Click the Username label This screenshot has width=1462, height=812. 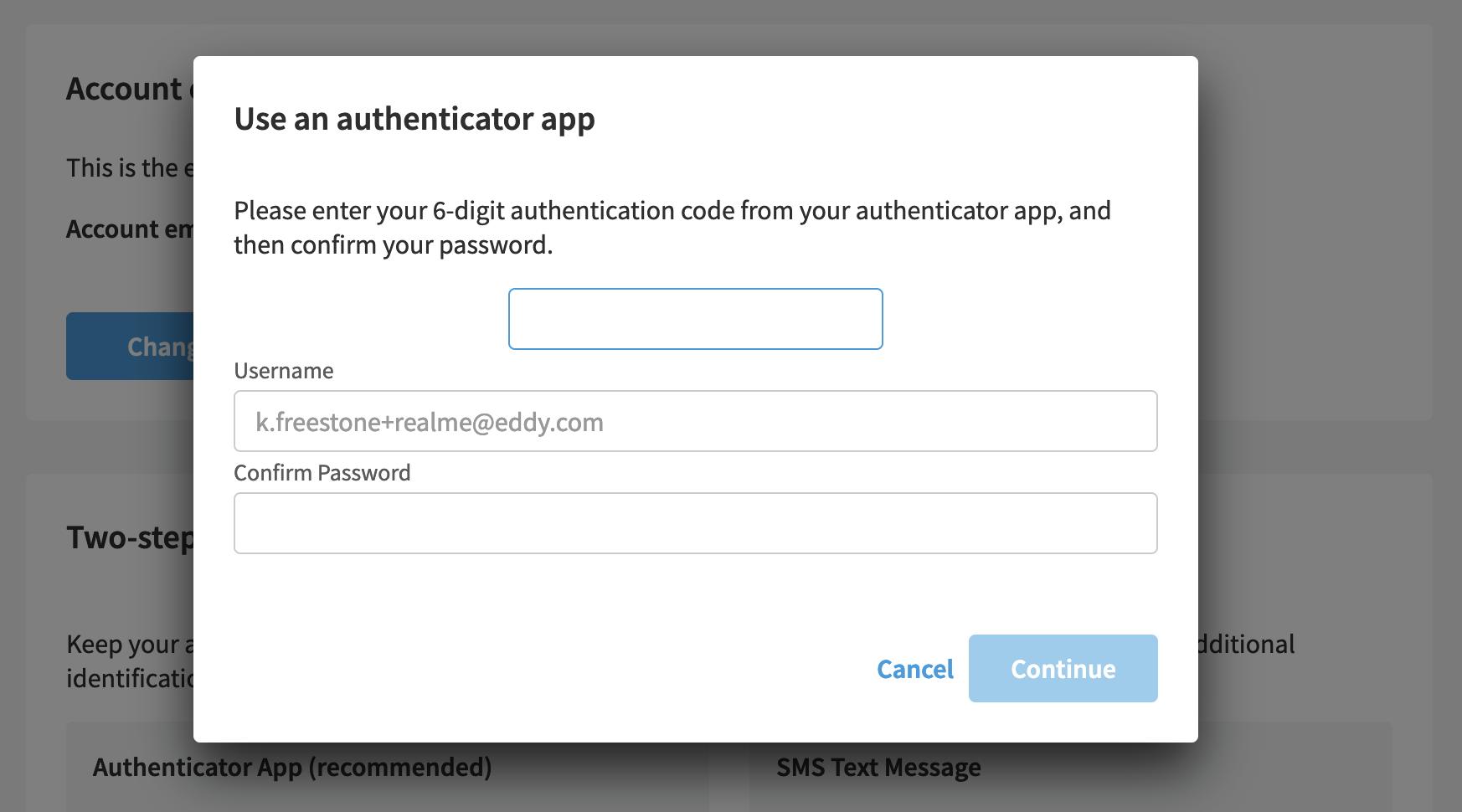click(284, 371)
